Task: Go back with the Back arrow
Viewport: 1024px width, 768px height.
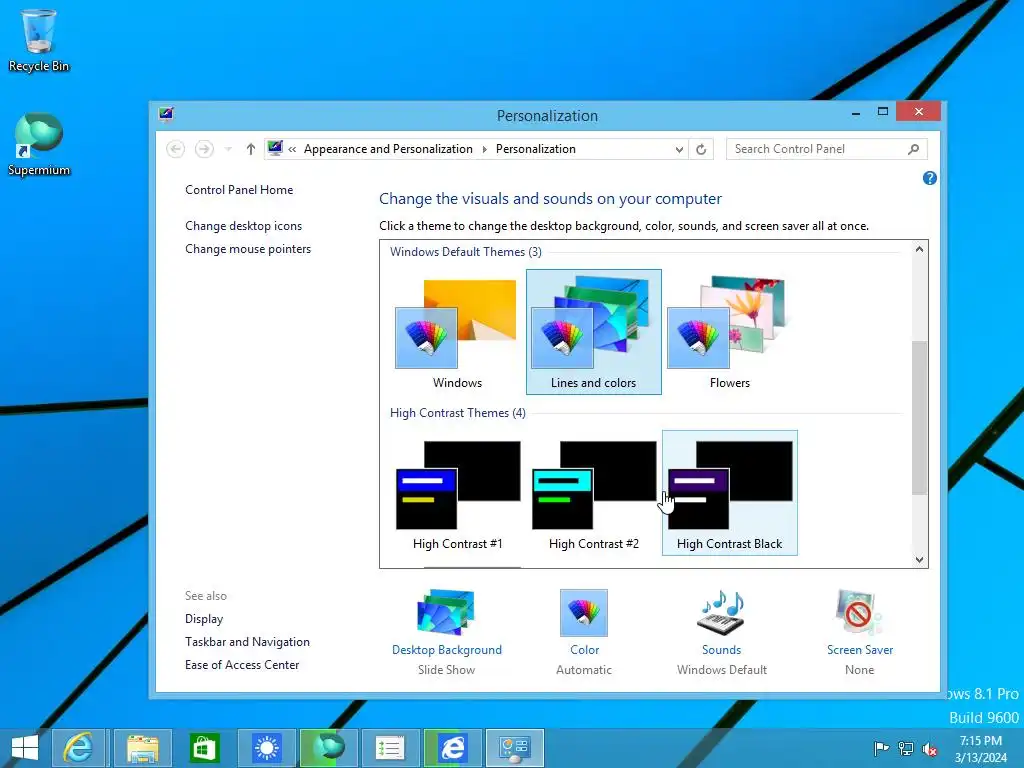Action: pyautogui.click(x=175, y=149)
